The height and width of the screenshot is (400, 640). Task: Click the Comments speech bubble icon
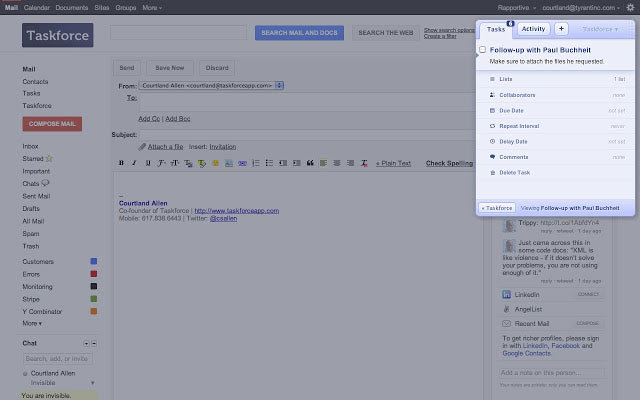coord(492,157)
